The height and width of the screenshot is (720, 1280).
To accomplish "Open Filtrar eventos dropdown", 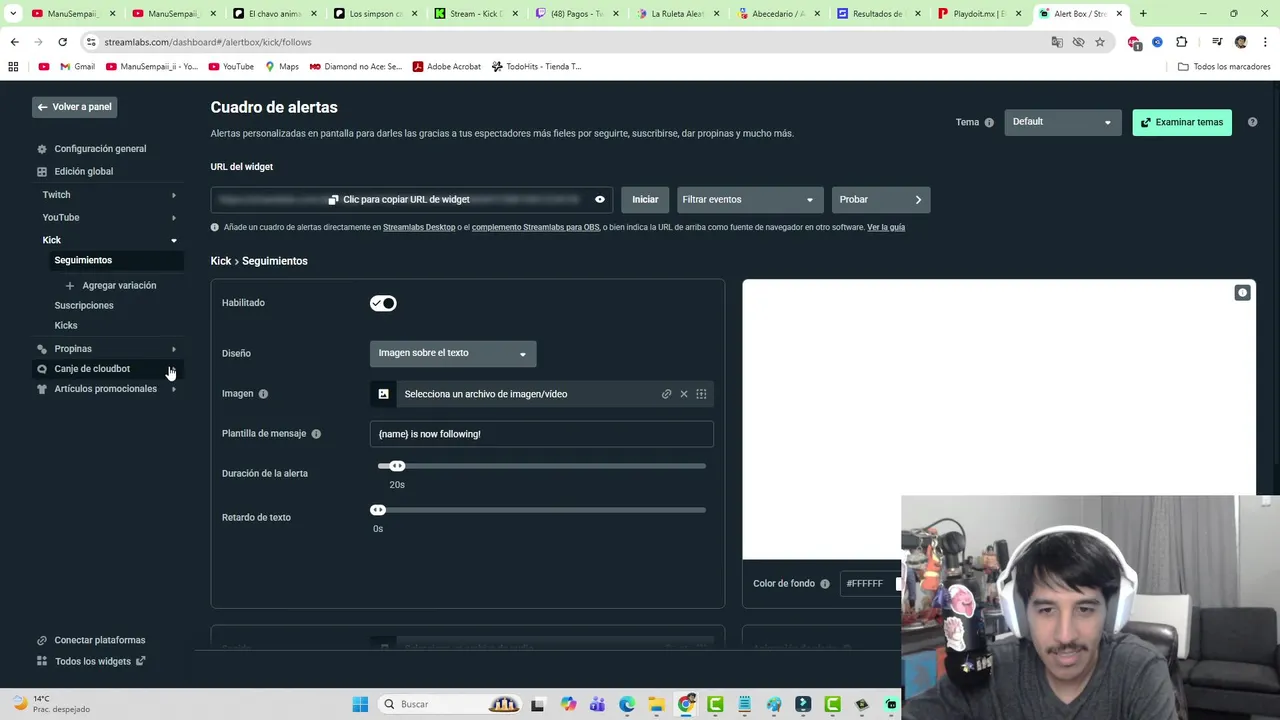I will [750, 200].
